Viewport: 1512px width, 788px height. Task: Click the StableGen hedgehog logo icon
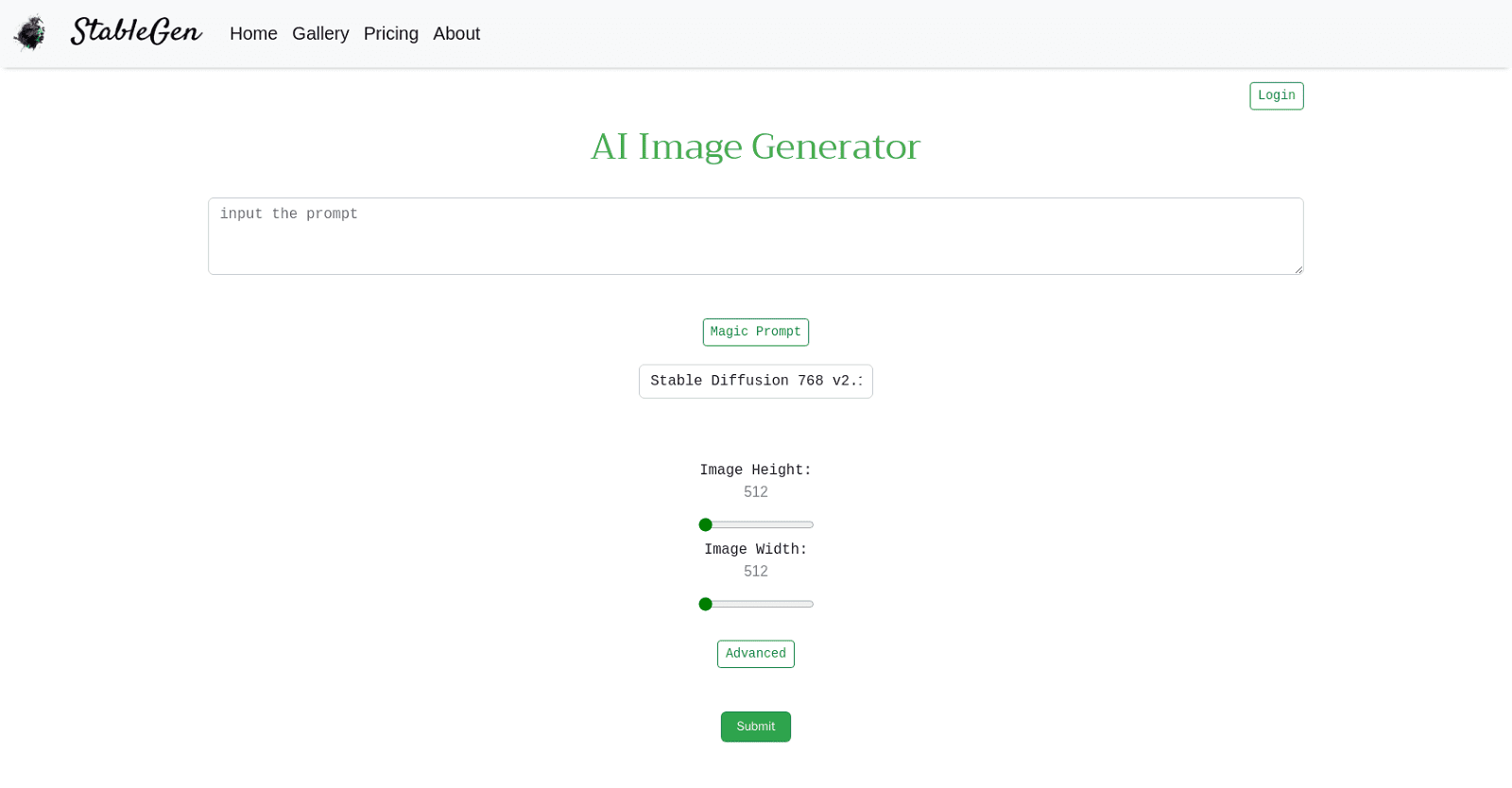point(30,33)
